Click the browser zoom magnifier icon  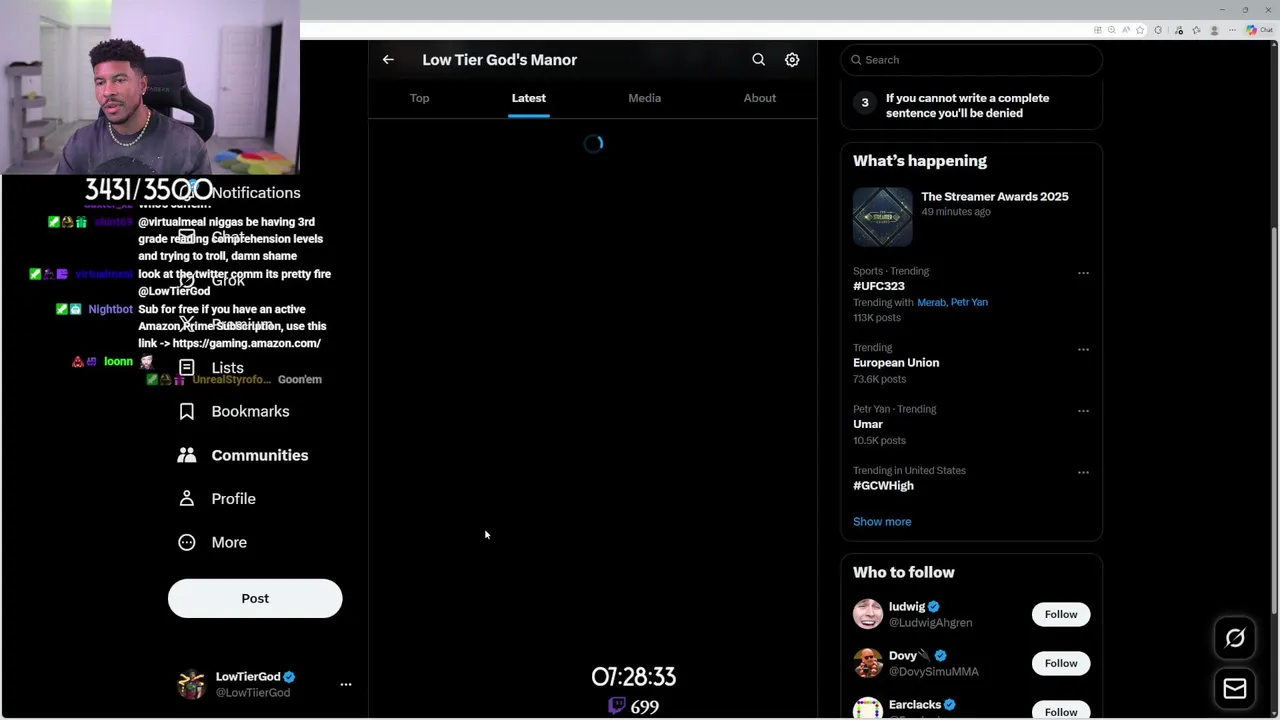point(1112,30)
